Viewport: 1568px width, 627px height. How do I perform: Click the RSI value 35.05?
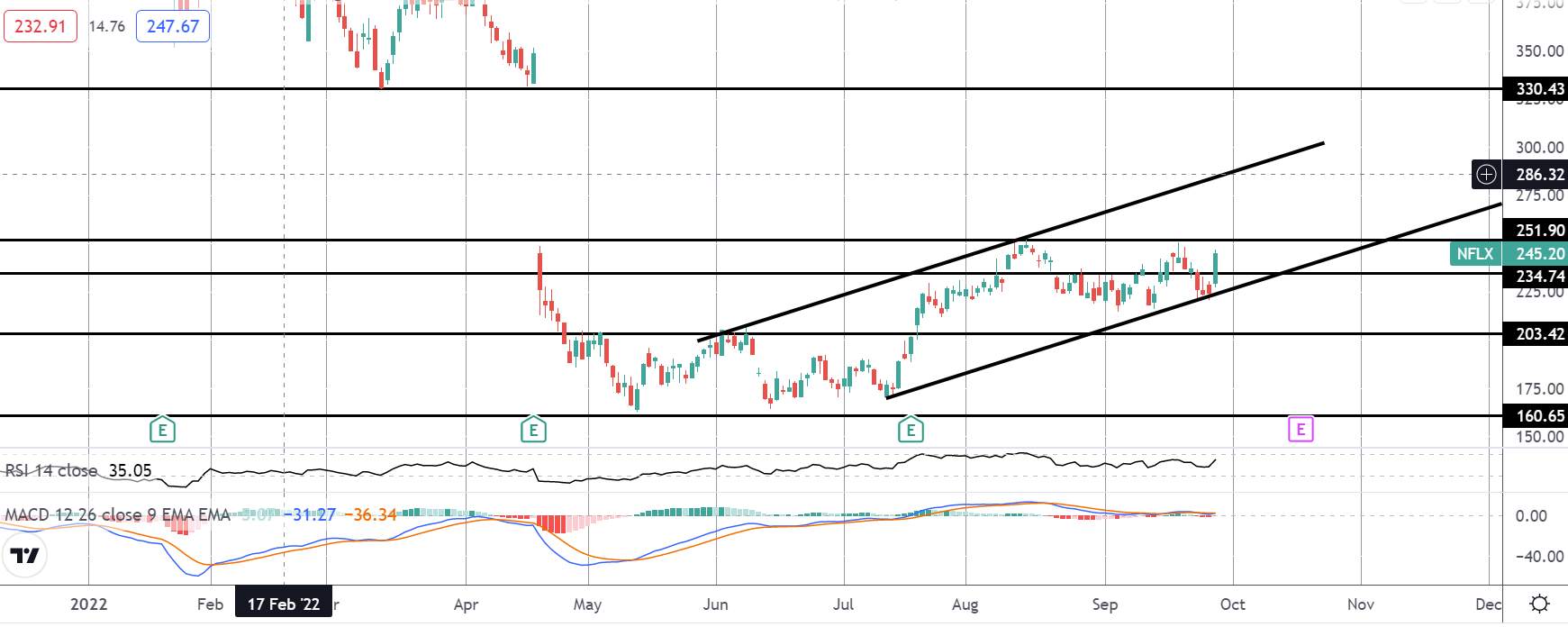(x=131, y=470)
